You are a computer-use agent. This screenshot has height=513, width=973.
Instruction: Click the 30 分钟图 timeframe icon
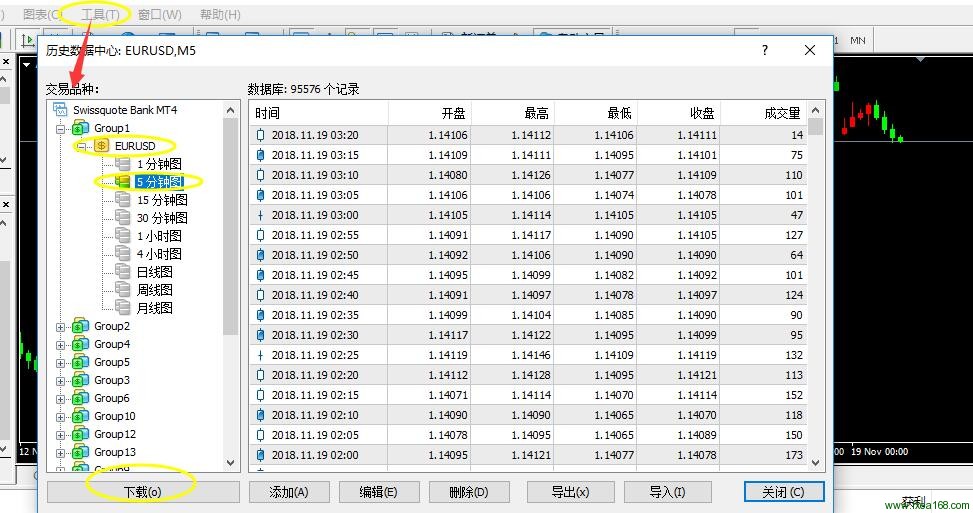123,218
